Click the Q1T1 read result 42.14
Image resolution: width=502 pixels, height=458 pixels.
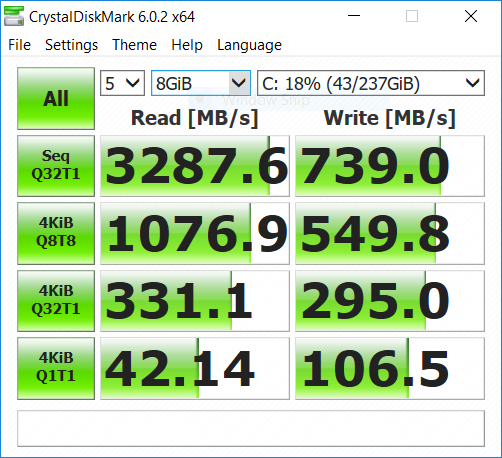click(195, 368)
